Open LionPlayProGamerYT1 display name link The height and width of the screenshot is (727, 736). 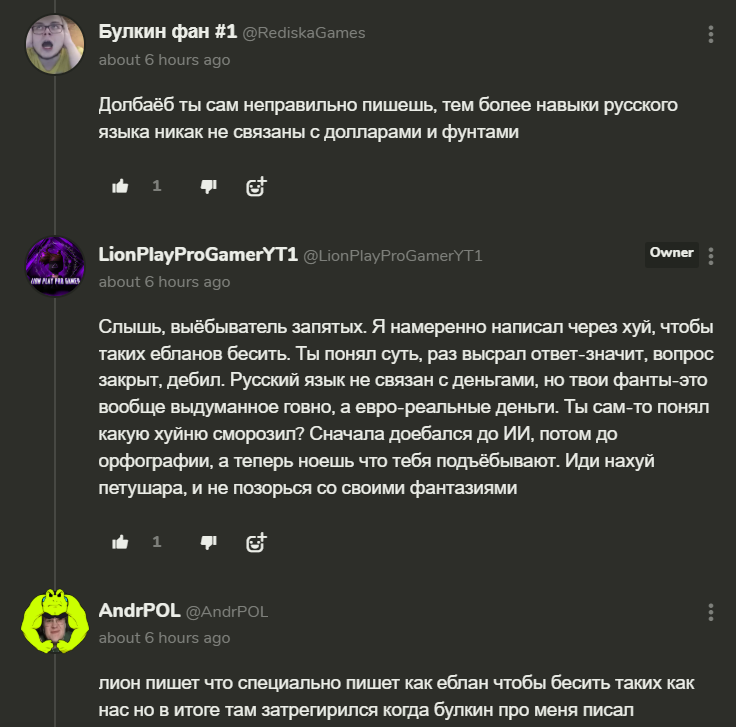click(198, 254)
